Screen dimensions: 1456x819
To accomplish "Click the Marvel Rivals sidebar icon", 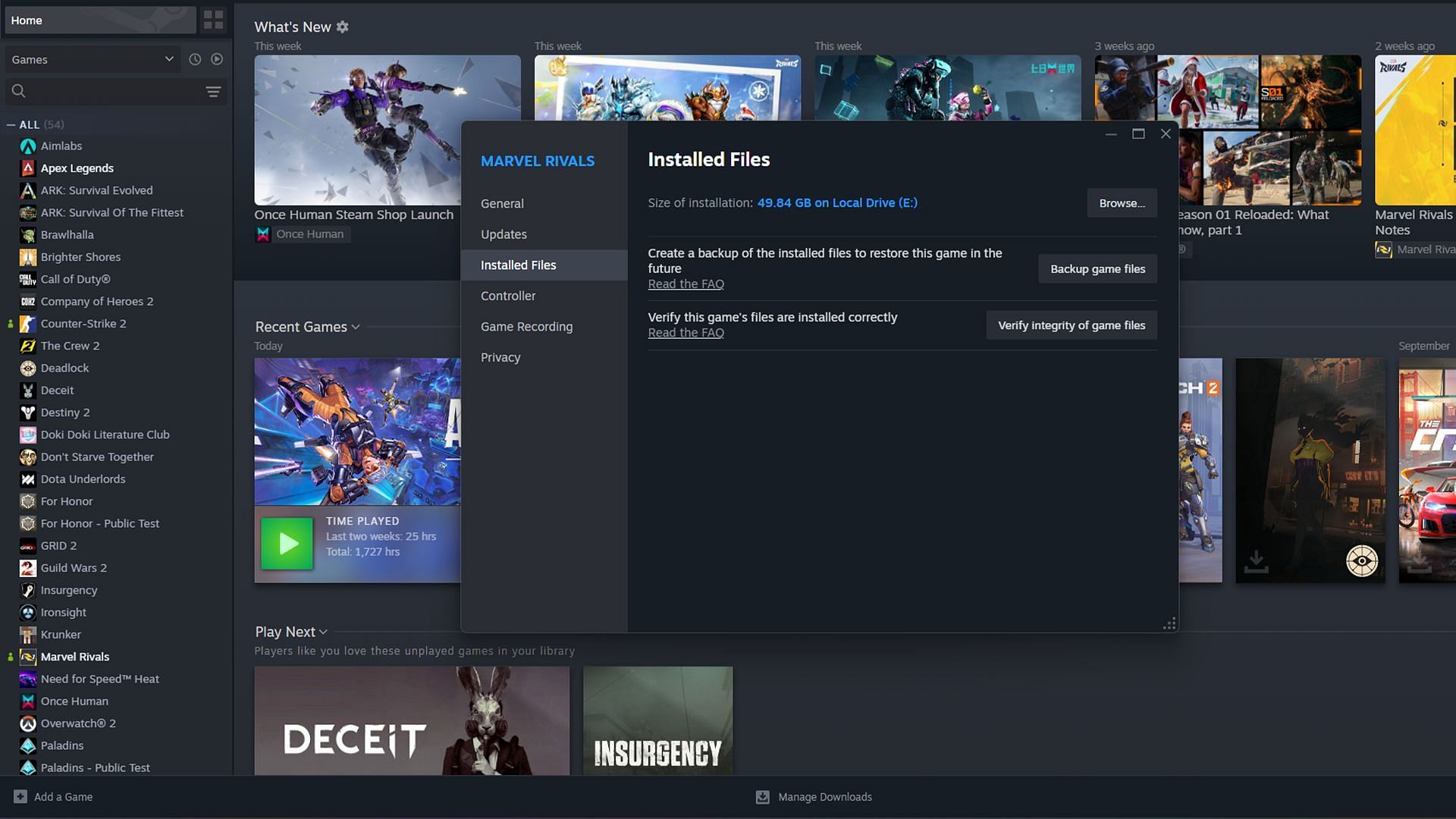I will tap(28, 657).
